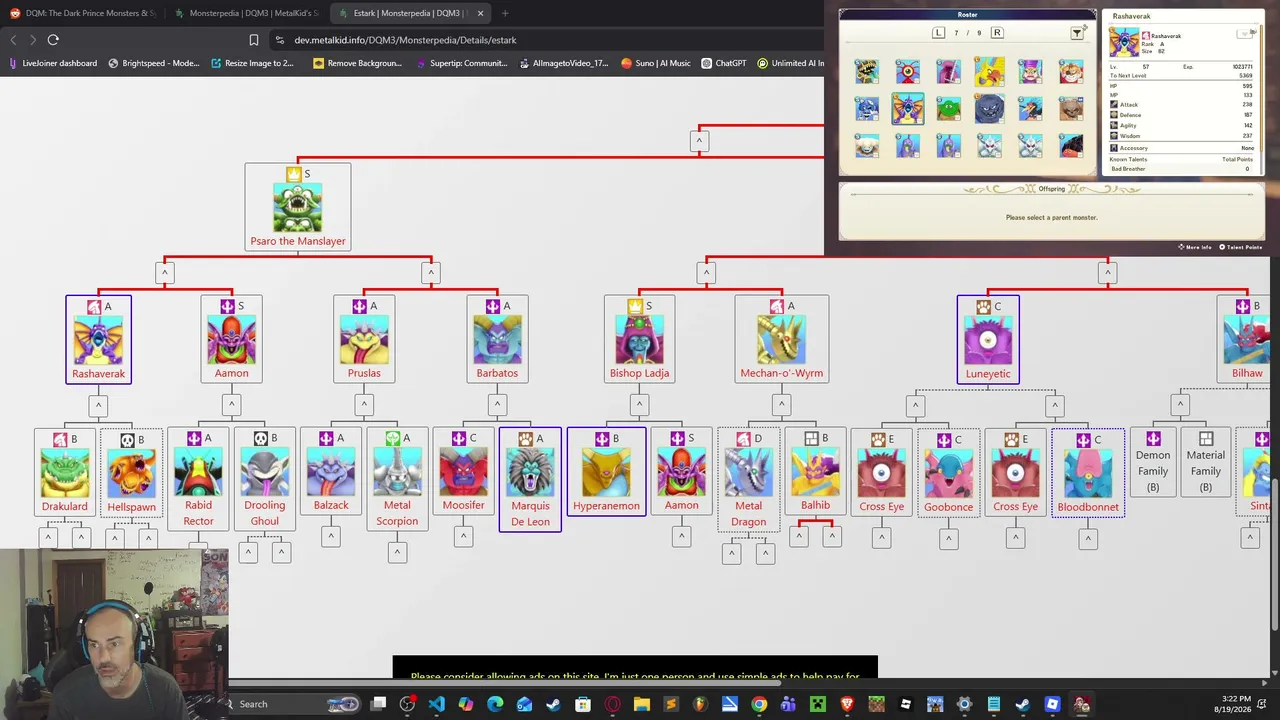Screen dimensions: 1280x720
Task: Click the Rabid Rector portrait
Action: pyautogui.click(x=198, y=472)
